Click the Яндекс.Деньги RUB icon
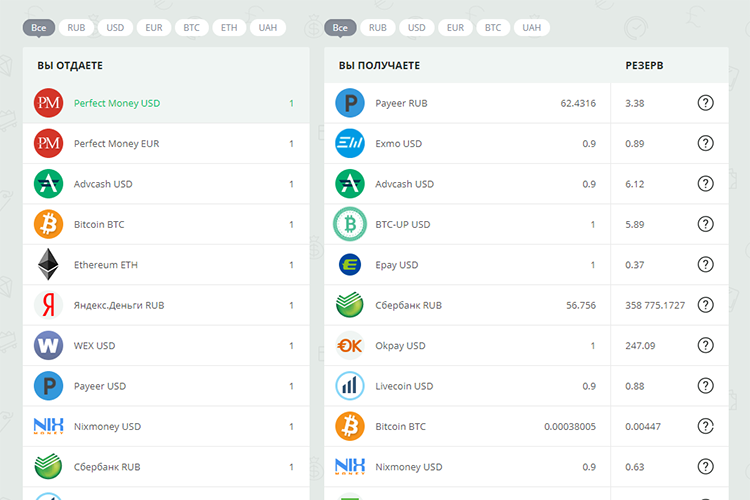 (48, 305)
